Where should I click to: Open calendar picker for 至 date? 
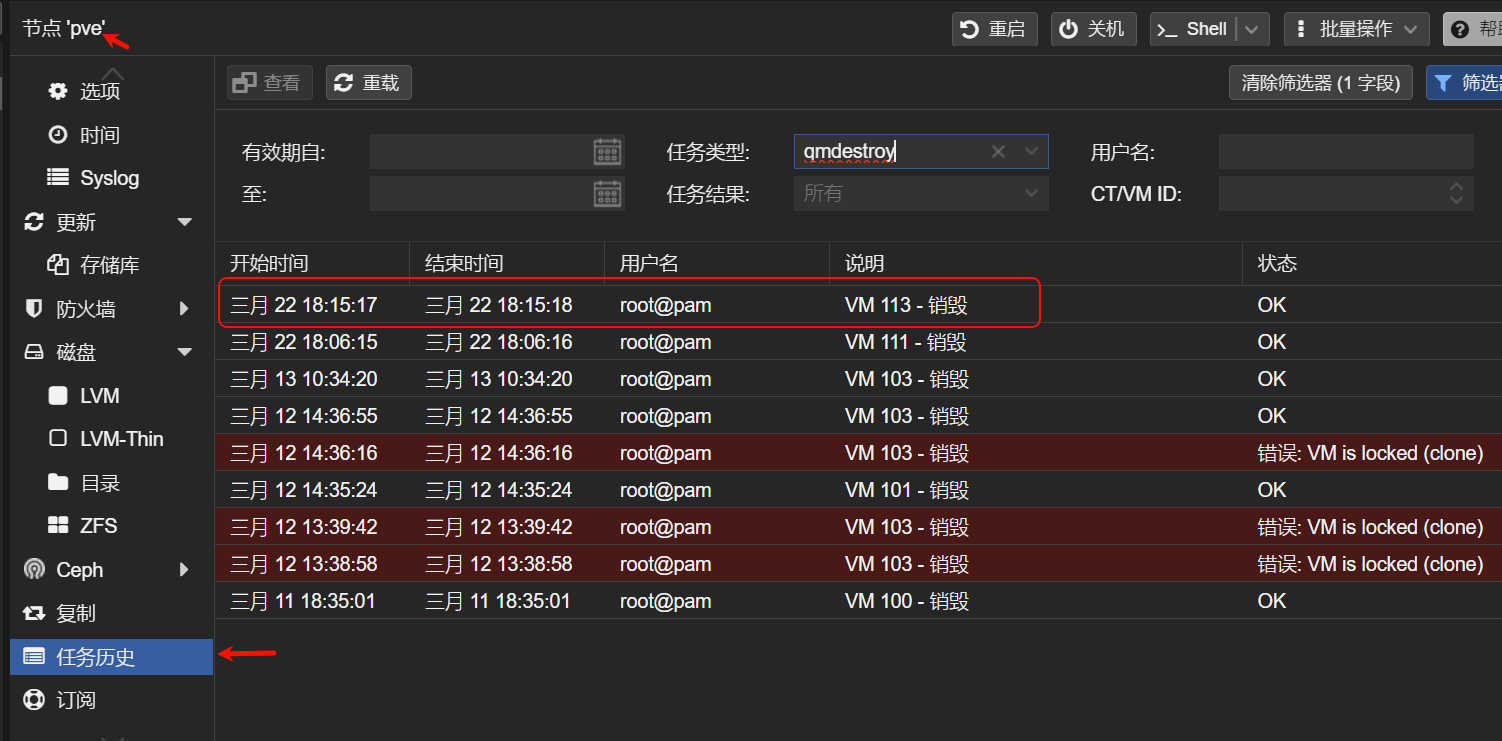(607, 193)
